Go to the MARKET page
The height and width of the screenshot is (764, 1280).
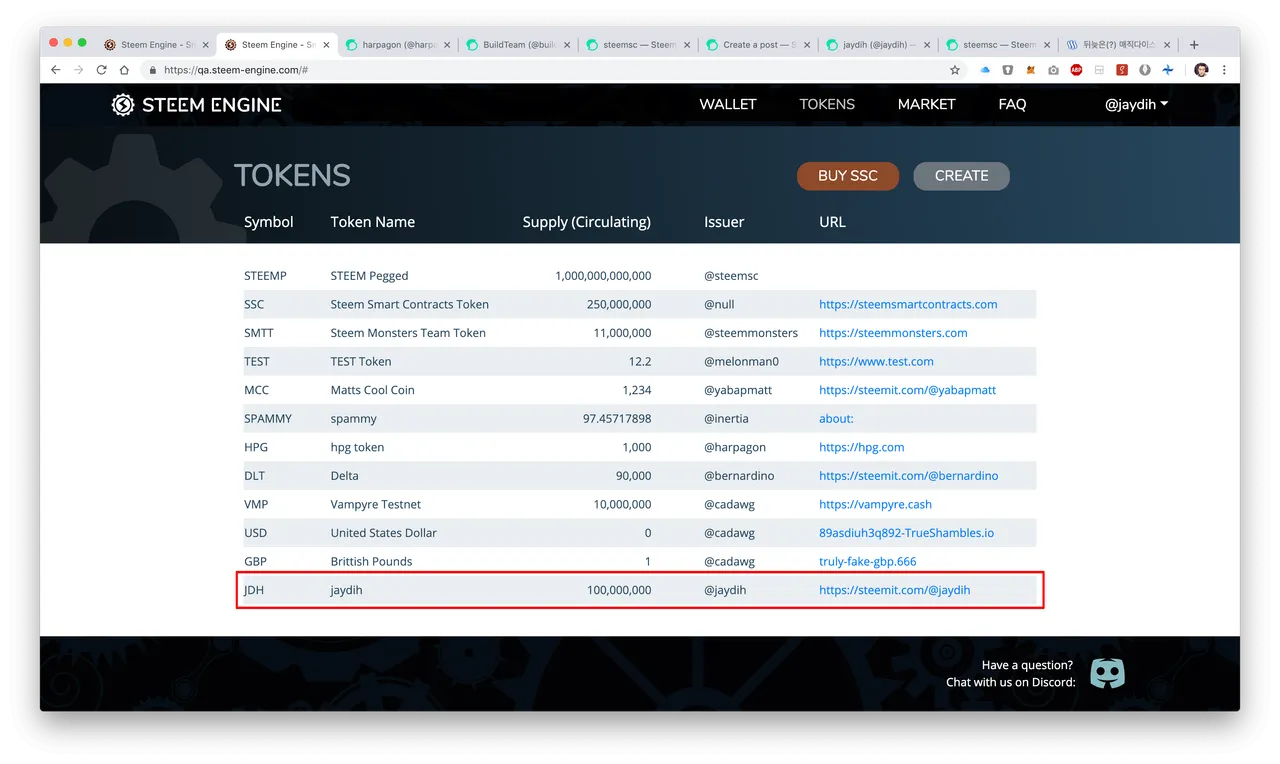[x=926, y=104]
